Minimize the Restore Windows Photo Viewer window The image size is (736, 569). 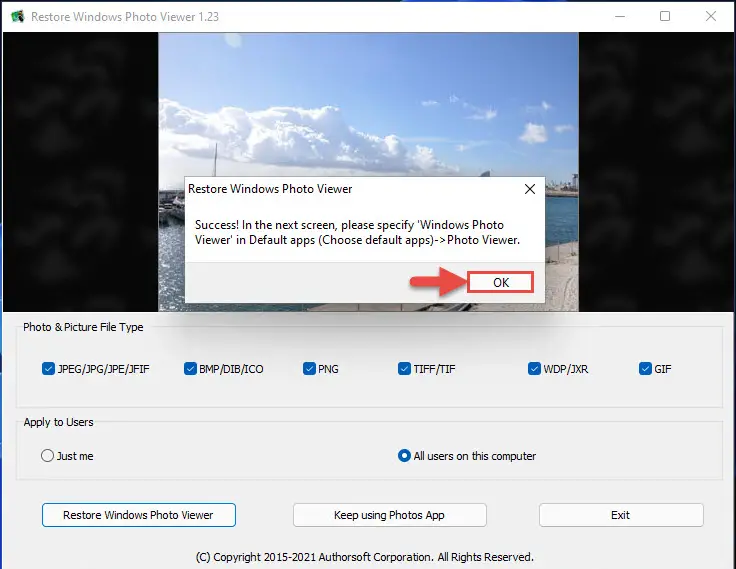(620, 16)
